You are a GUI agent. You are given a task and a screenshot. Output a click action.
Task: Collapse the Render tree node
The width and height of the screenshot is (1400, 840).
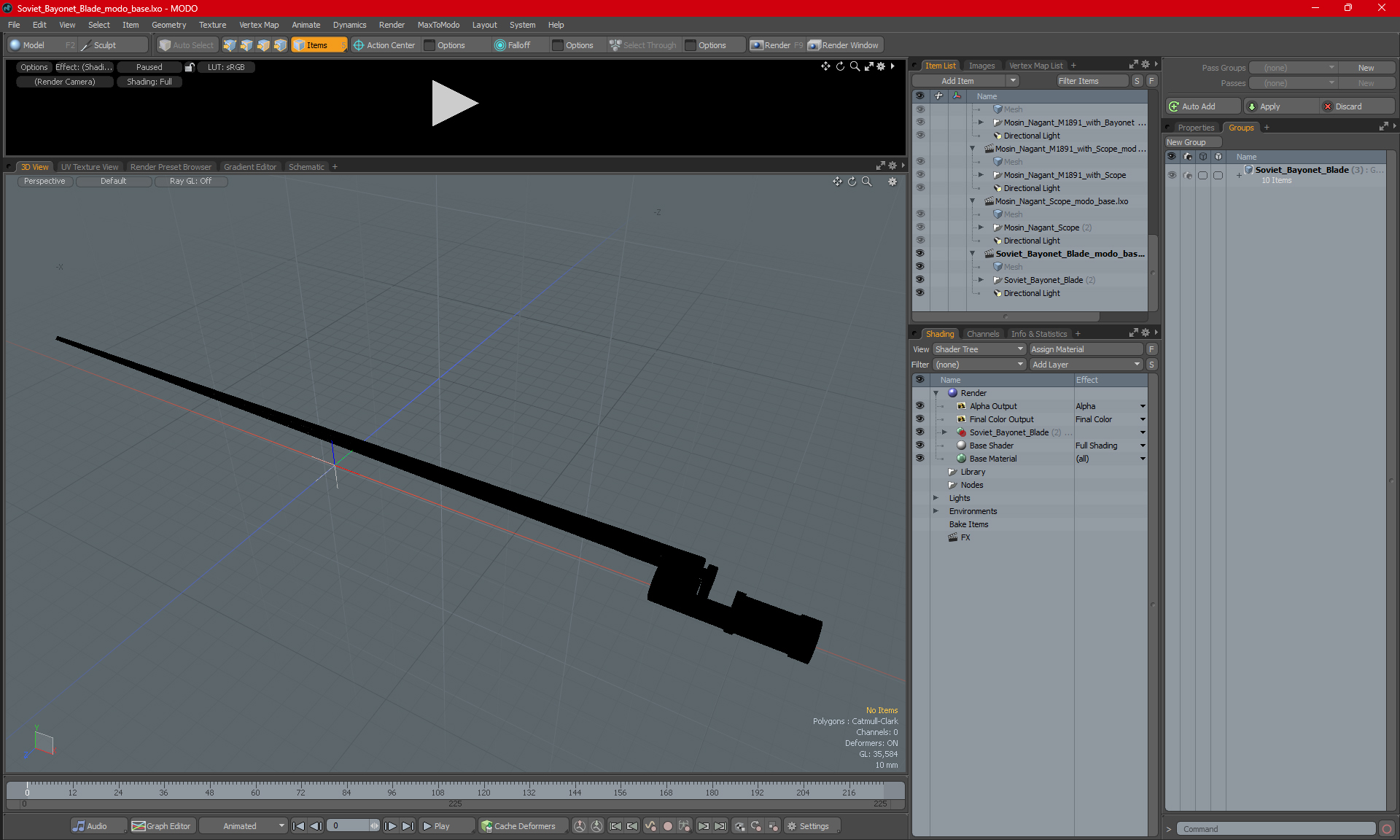[936, 393]
